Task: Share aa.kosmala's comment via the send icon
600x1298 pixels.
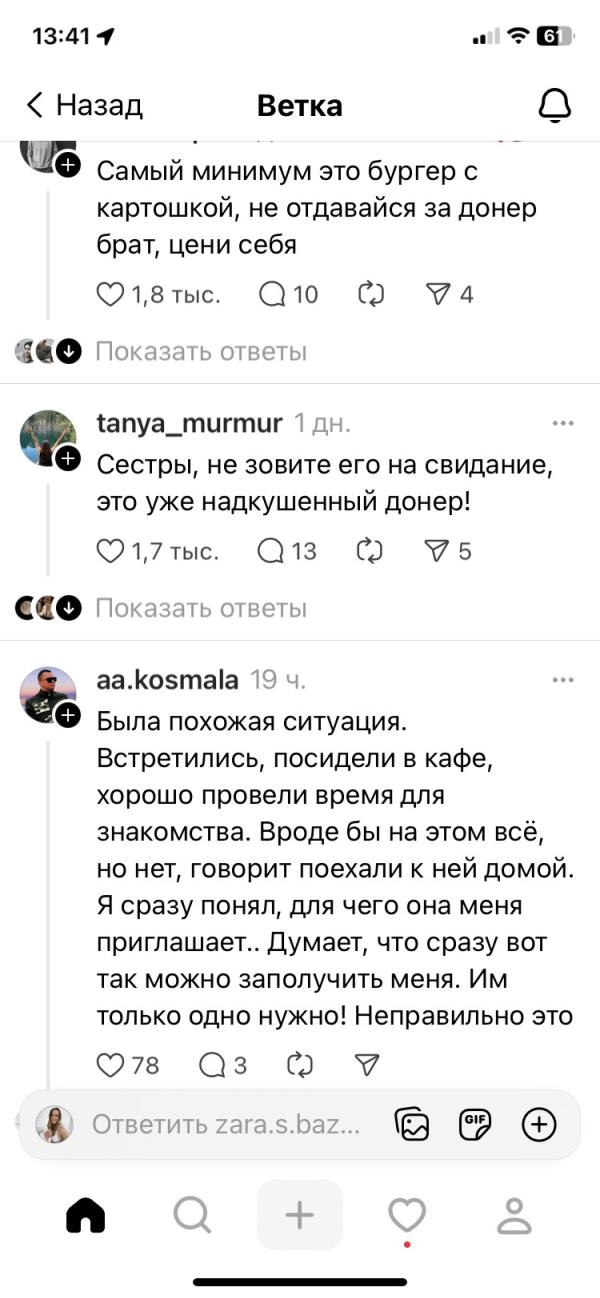Action: click(369, 1065)
